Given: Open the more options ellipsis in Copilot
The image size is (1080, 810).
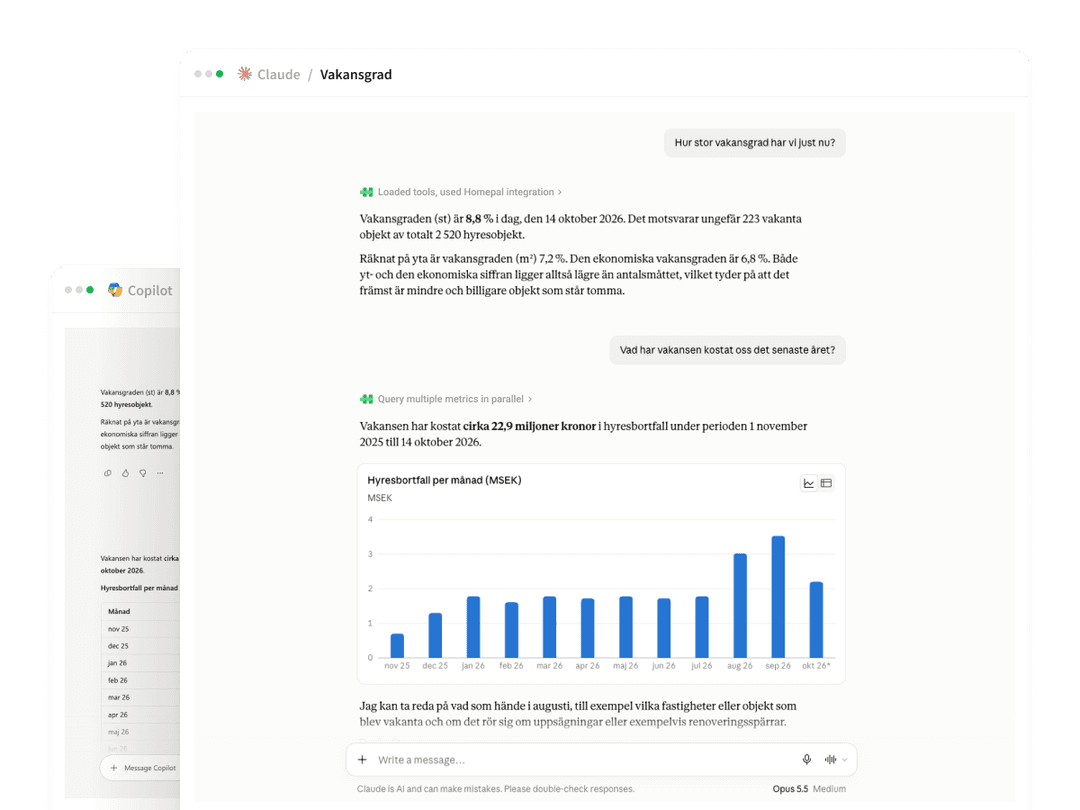Looking at the screenshot, I should [x=160, y=473].
